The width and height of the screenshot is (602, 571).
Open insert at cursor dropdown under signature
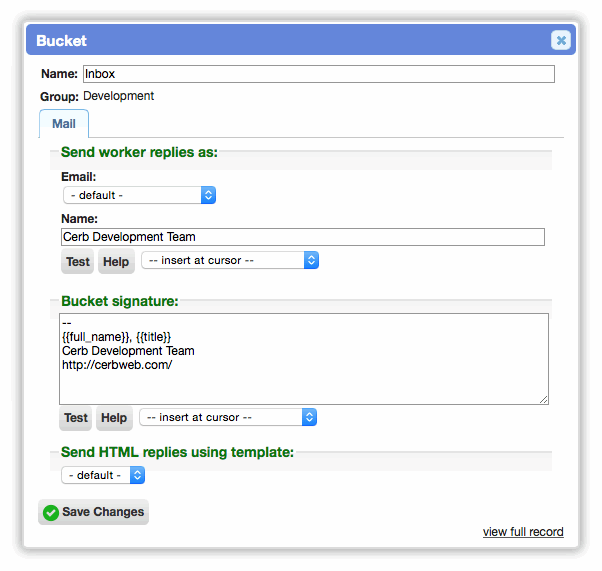point(228,417)
